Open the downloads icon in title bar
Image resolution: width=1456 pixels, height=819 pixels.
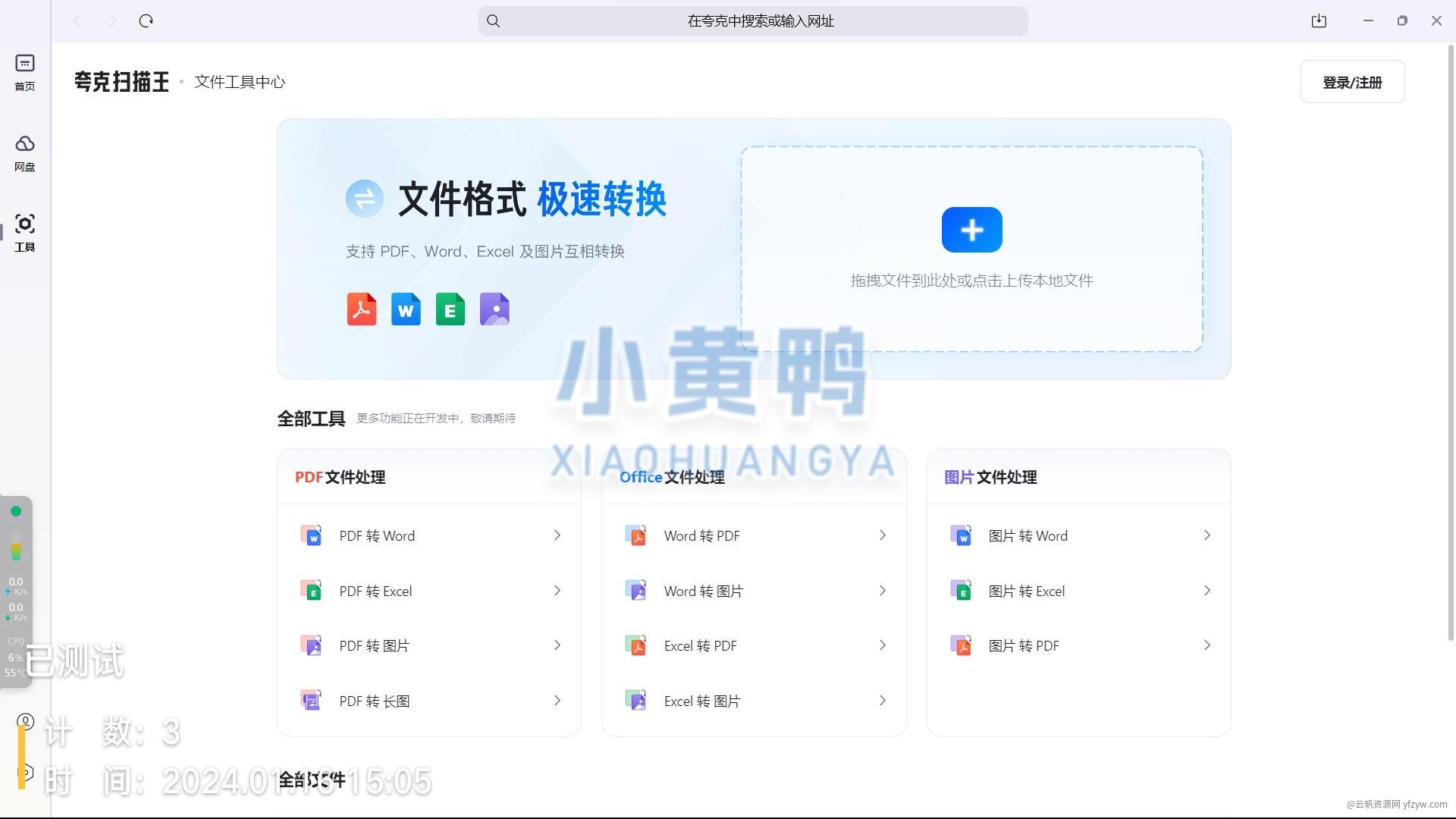(1319, 21)
